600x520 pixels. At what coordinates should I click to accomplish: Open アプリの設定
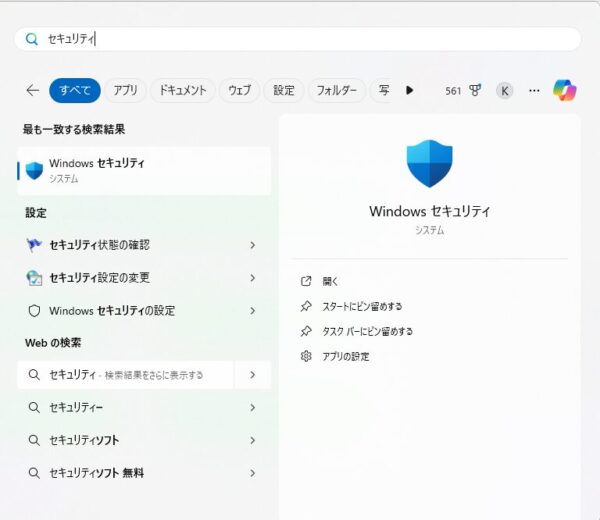tap(346, 357)
